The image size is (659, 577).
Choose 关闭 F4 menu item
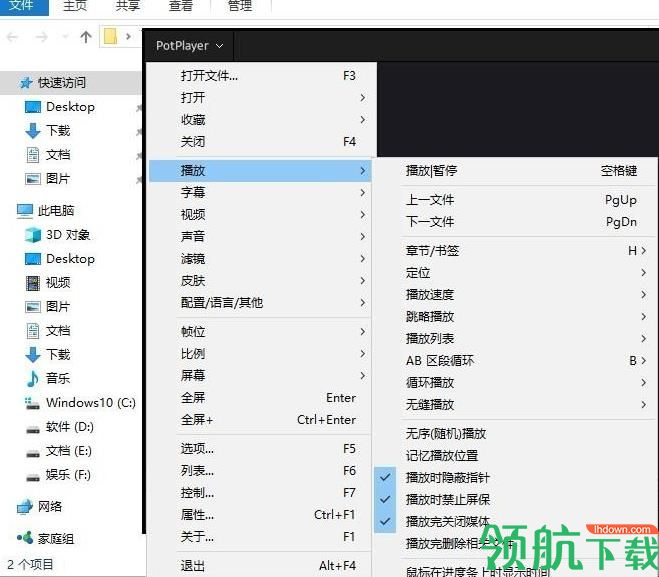[x=260, y=142]
